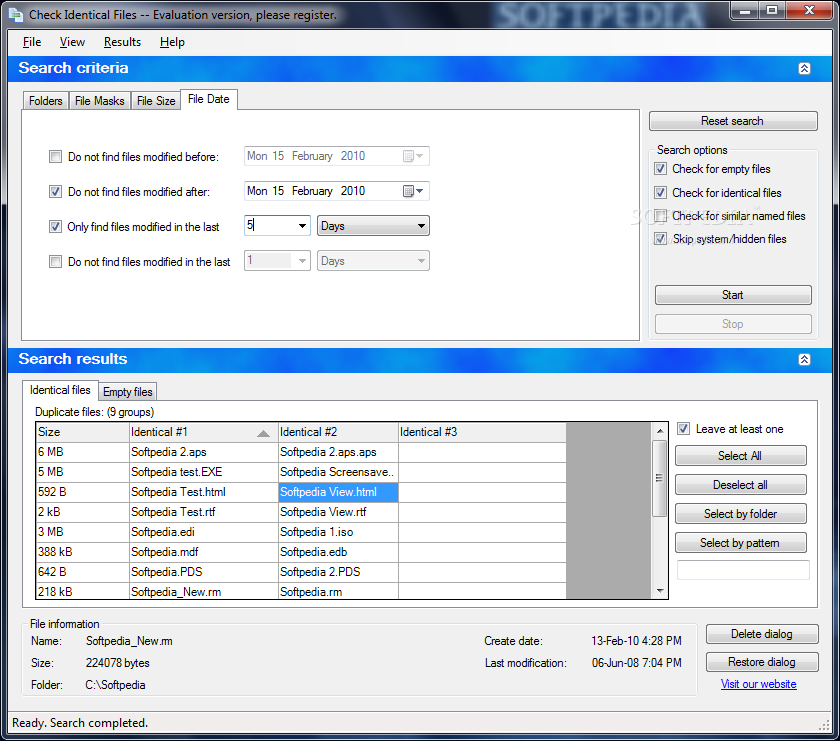Screen dimensions: 840x741
Task: Select Softpedia test.EXE cell
Action: pos(204,472)
